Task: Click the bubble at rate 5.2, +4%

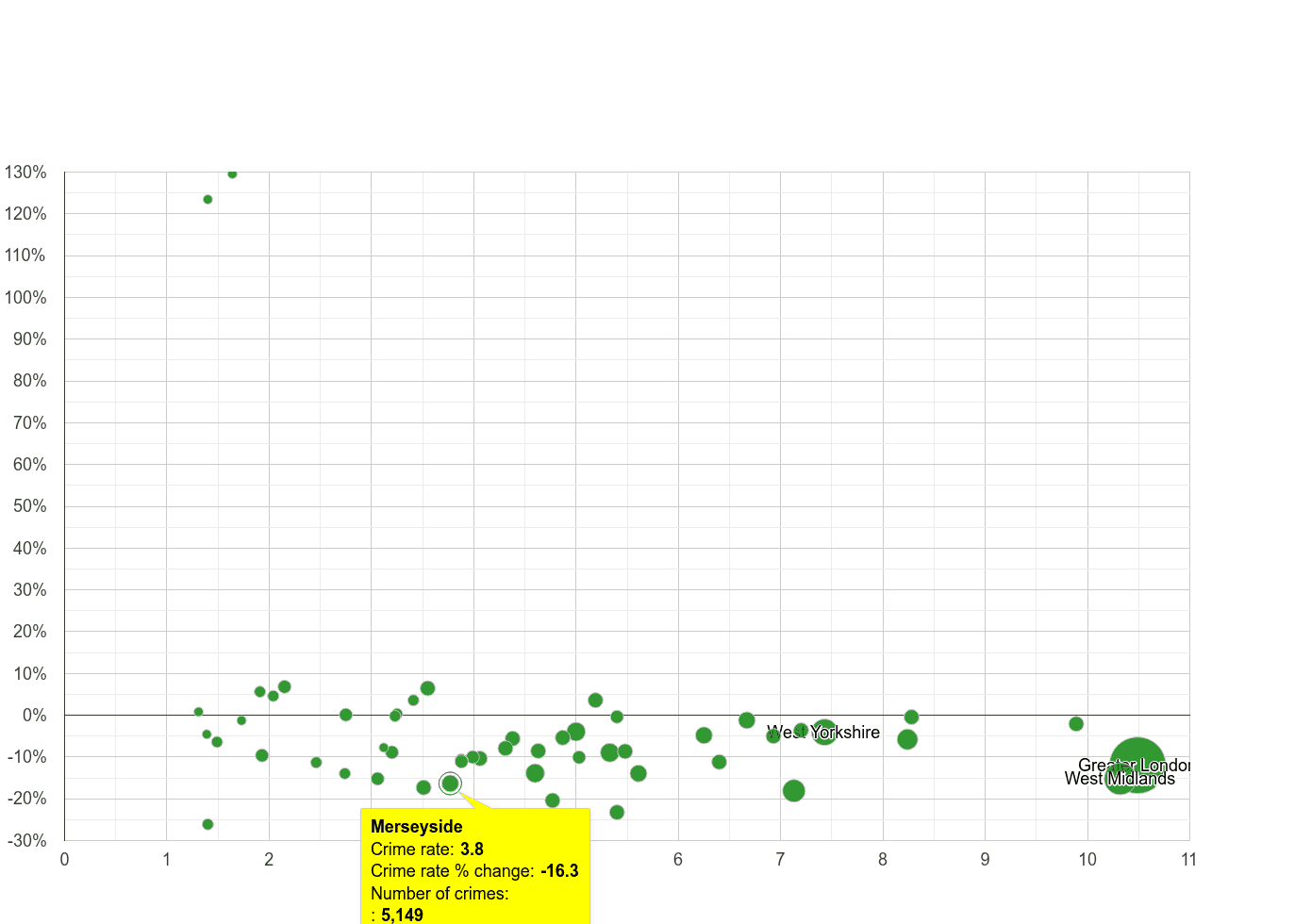Action: coord(595,701)
